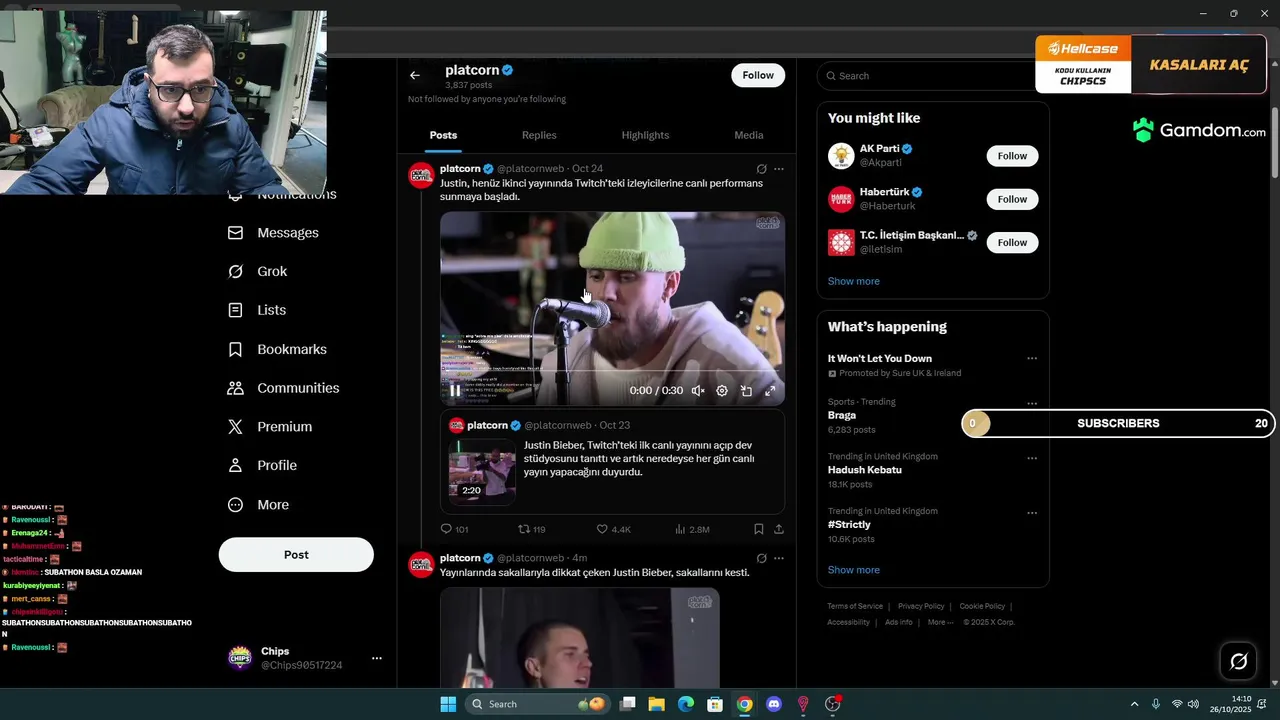Launch File Explorer from taskbar

[x=657, y=704]
